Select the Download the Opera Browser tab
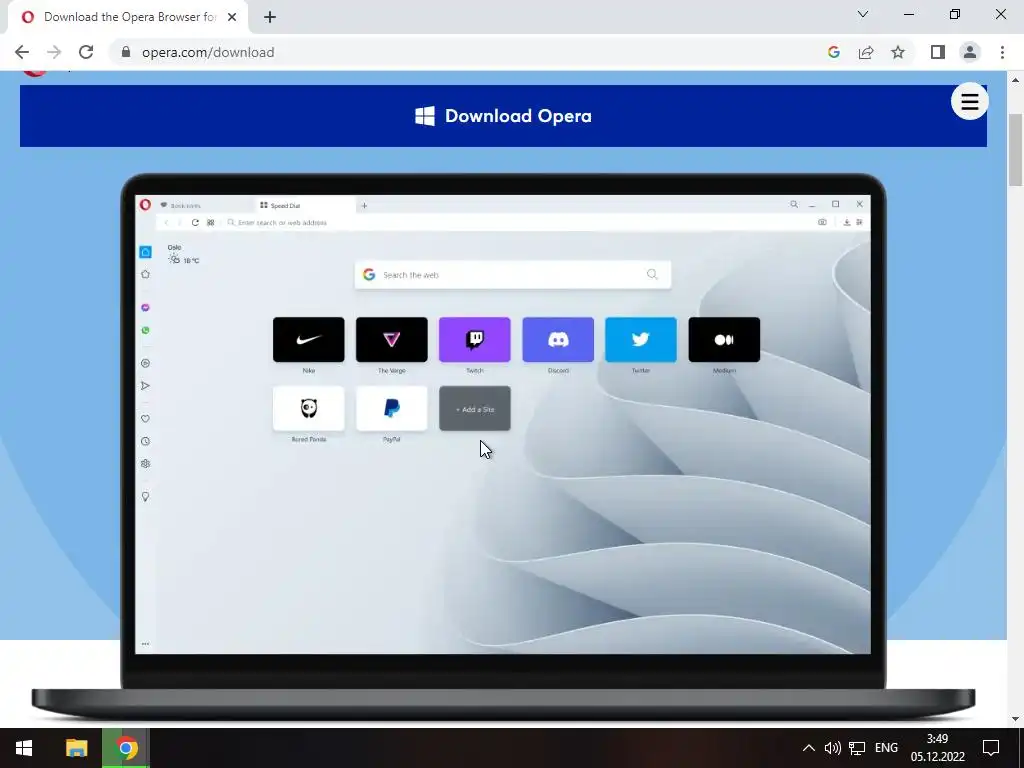Screen dimensions: 1024x768 click(x=128, y=17)
